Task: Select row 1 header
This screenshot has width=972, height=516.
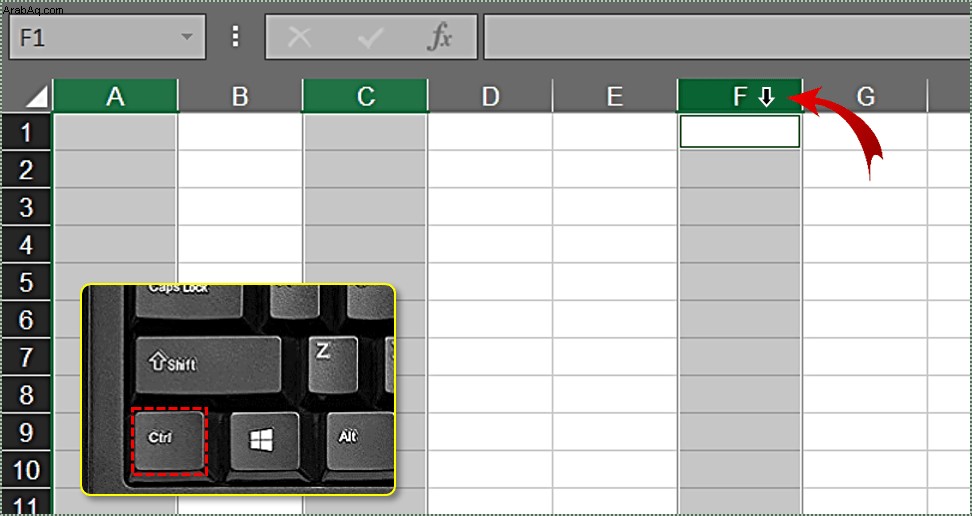Action: click(x=27, y=131)
